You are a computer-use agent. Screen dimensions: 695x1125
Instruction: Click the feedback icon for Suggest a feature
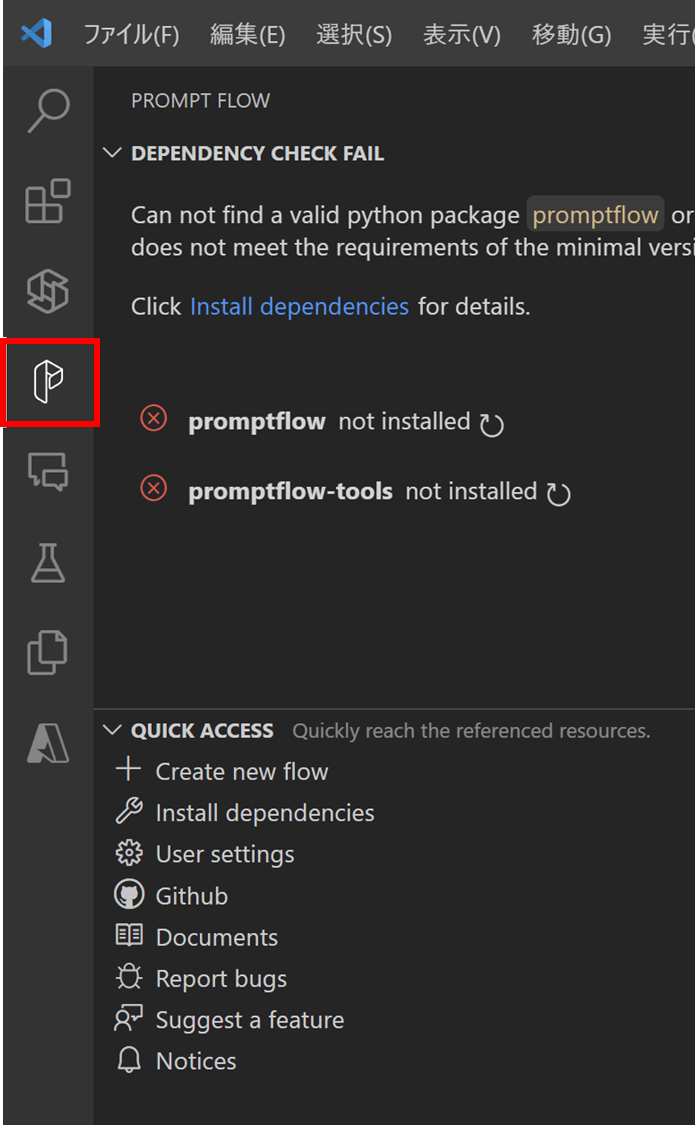point(129,1019)
